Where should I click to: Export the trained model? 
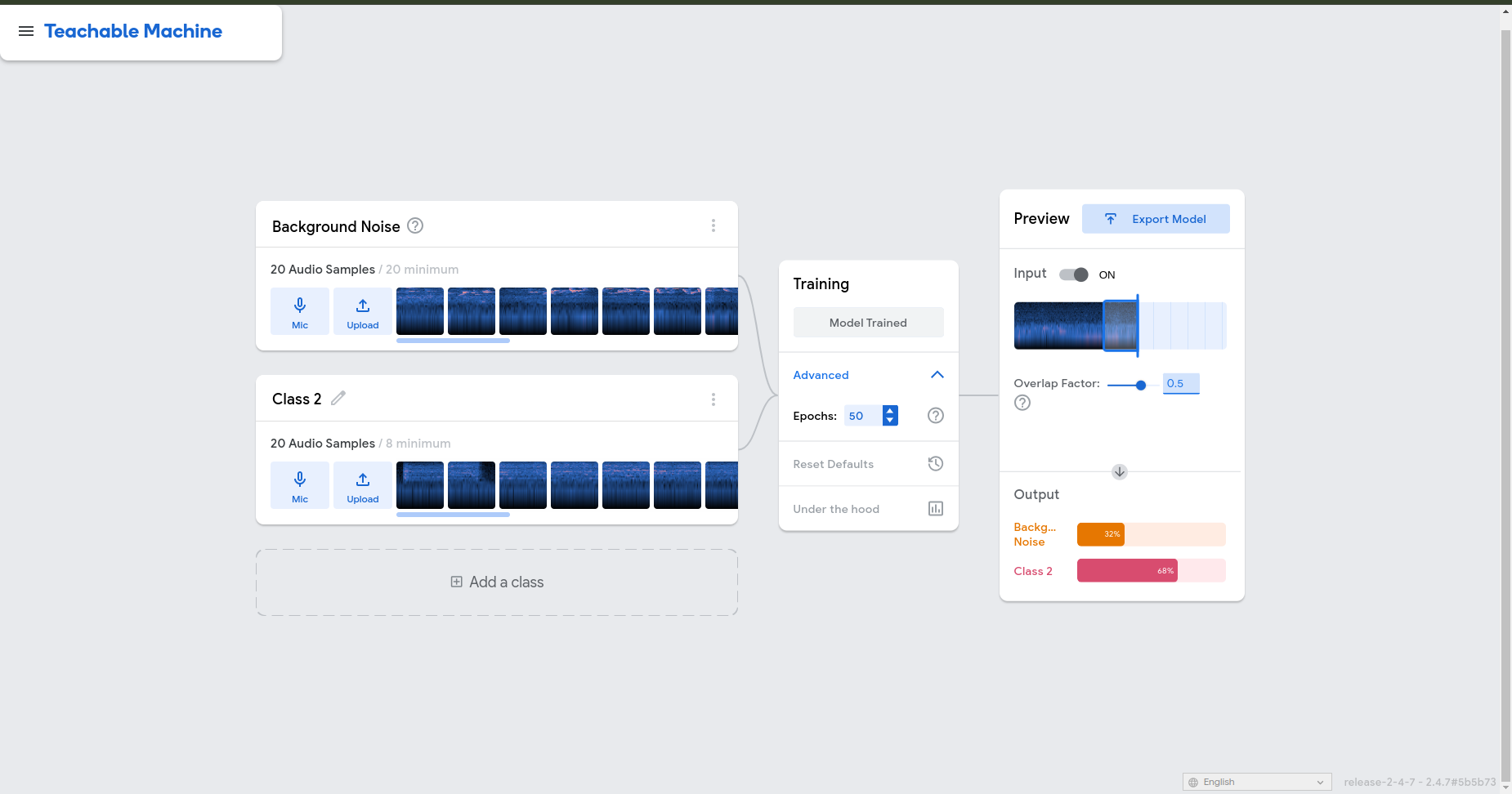[x=1156, y=219]
